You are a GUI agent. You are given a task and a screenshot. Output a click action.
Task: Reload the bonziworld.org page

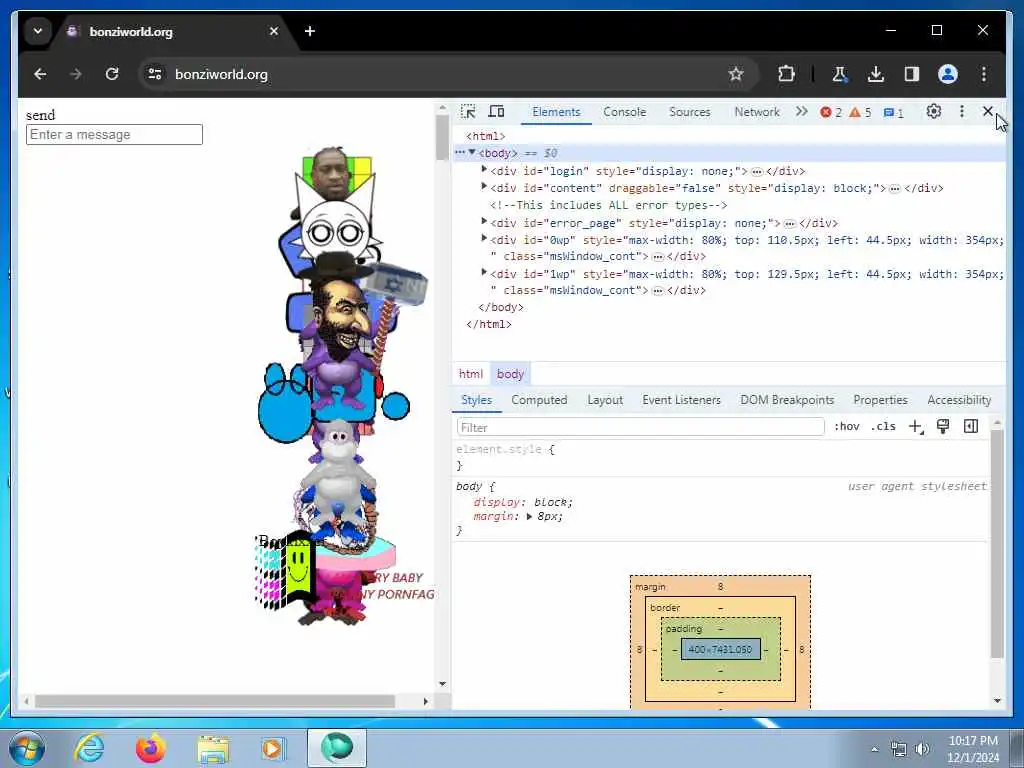[112, 74]
